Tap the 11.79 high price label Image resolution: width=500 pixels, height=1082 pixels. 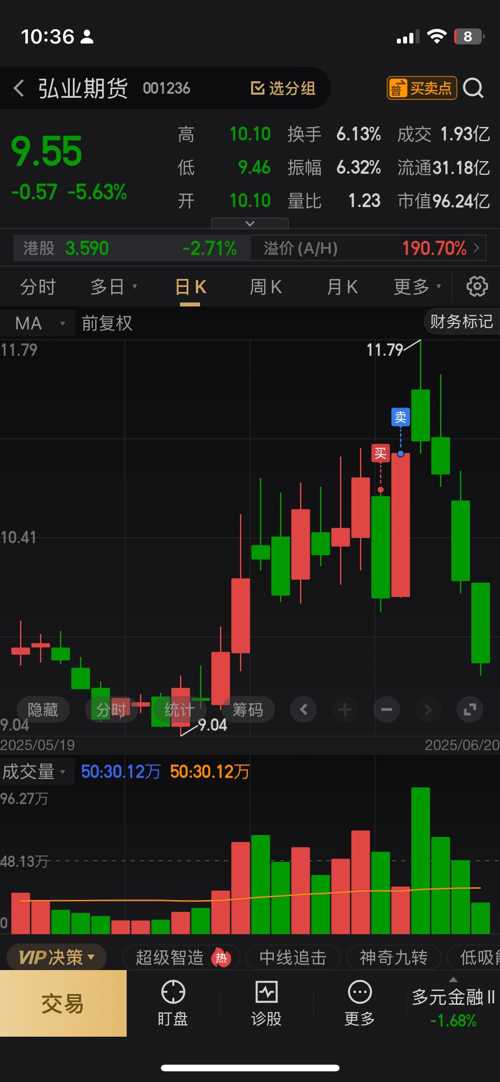tap(384, 350)
